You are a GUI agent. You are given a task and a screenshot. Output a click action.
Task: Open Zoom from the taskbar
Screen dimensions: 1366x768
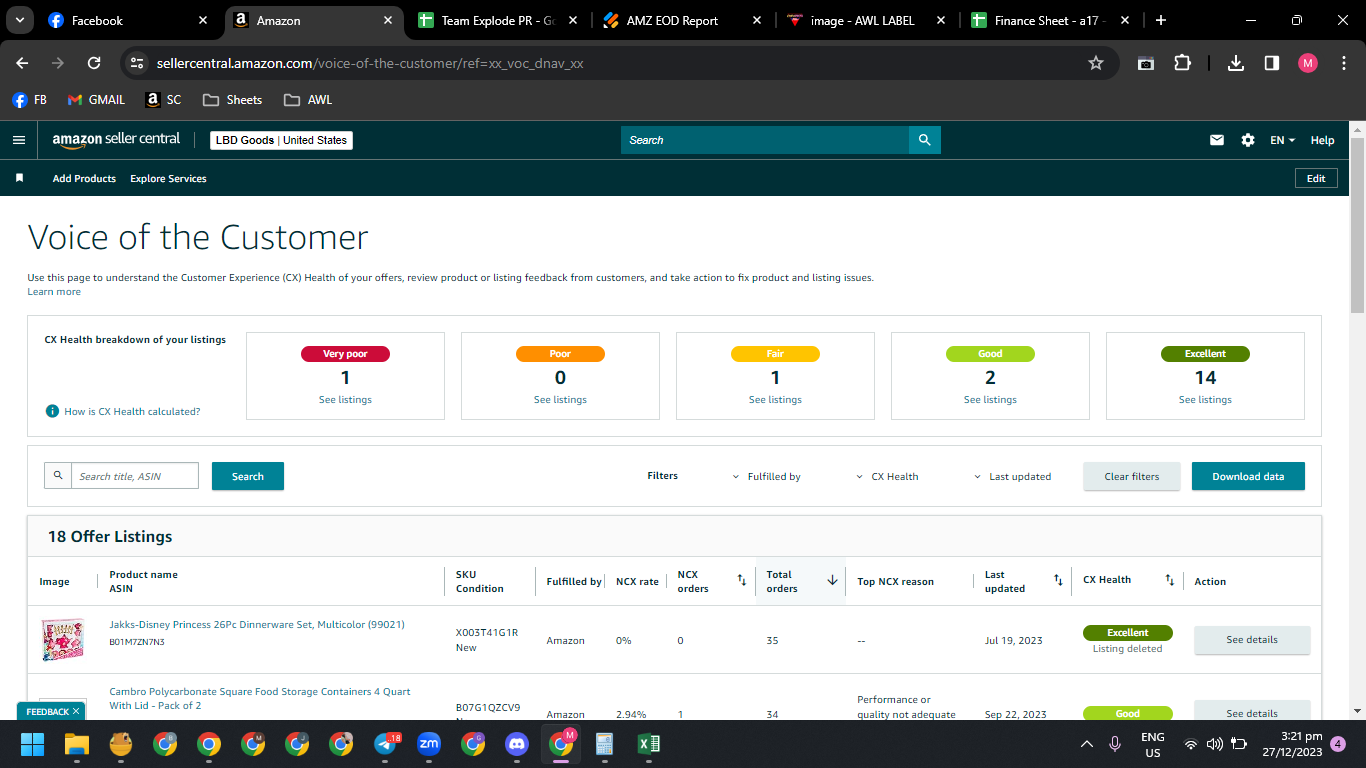coord(429,744)
